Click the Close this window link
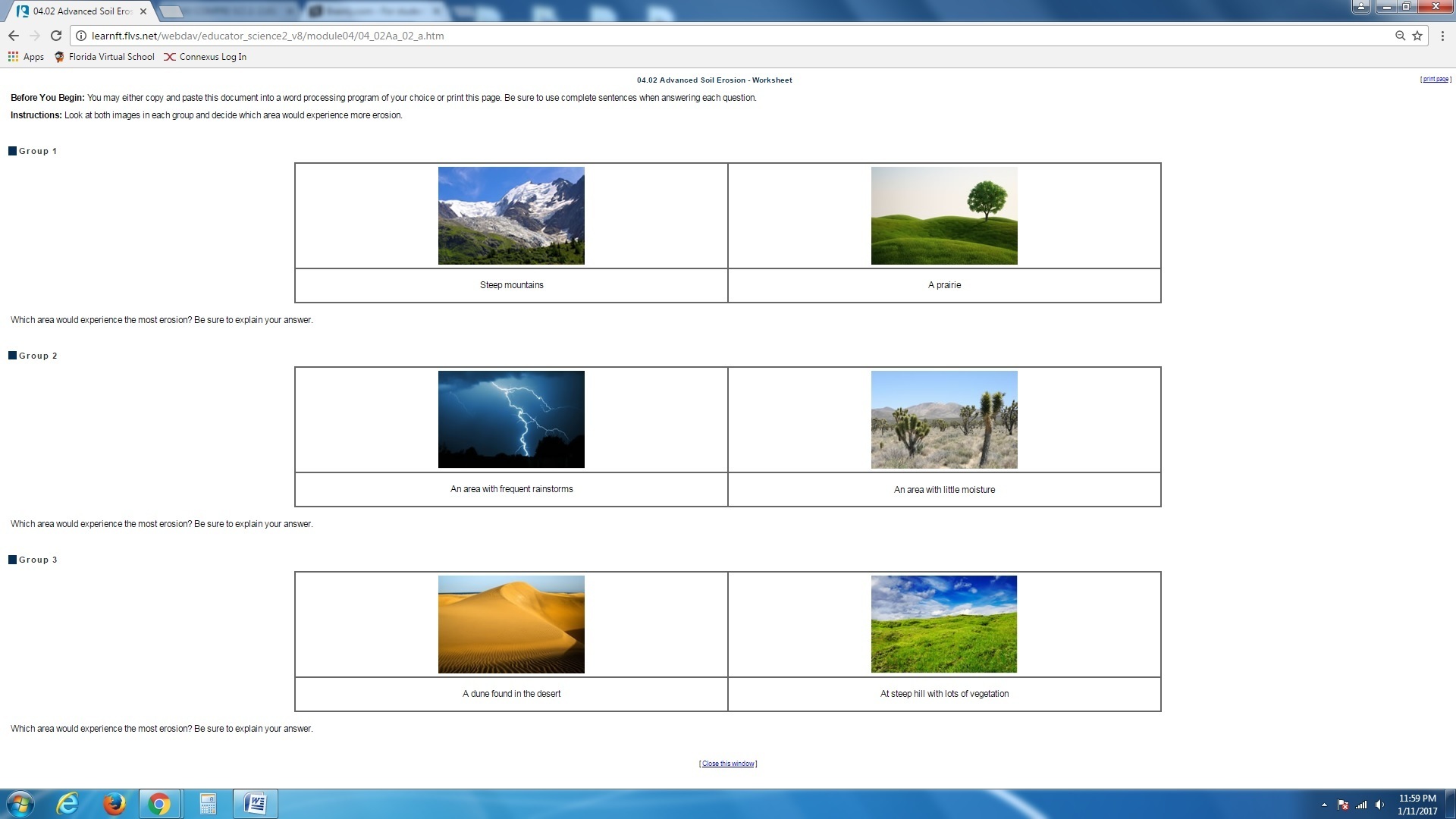 click(728, 764)
